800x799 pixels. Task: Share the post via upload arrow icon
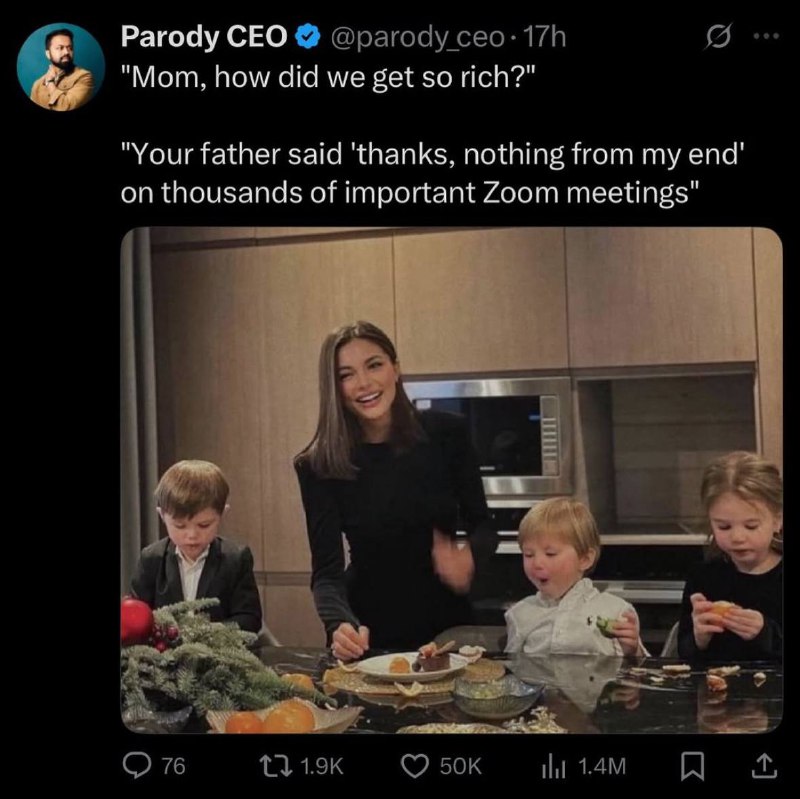(x=765, y=767)
